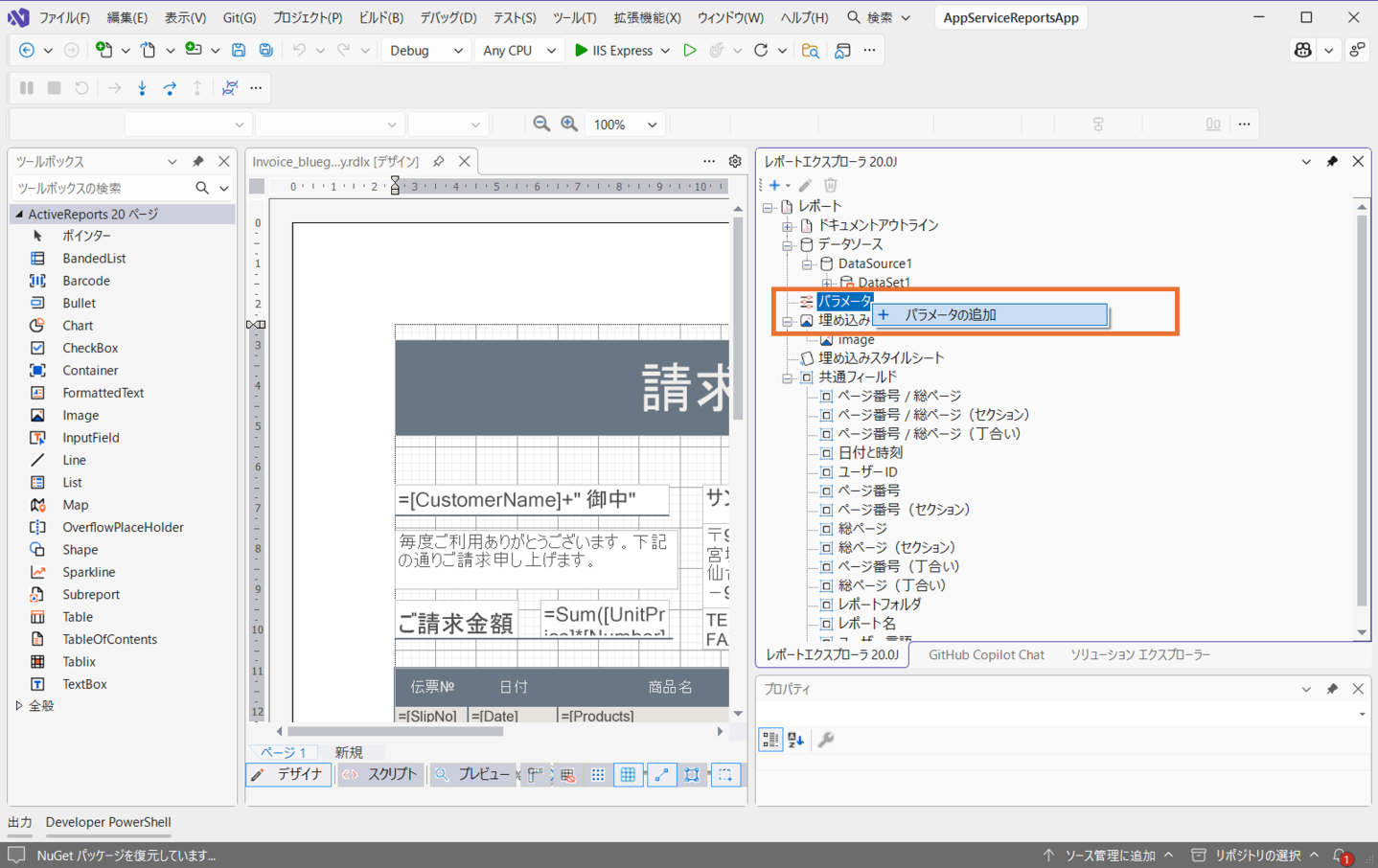Click the GitHub Copilot icon in the title bar
The image size is (1378, 868).
pyautogui.click(x=1302, y=51)
